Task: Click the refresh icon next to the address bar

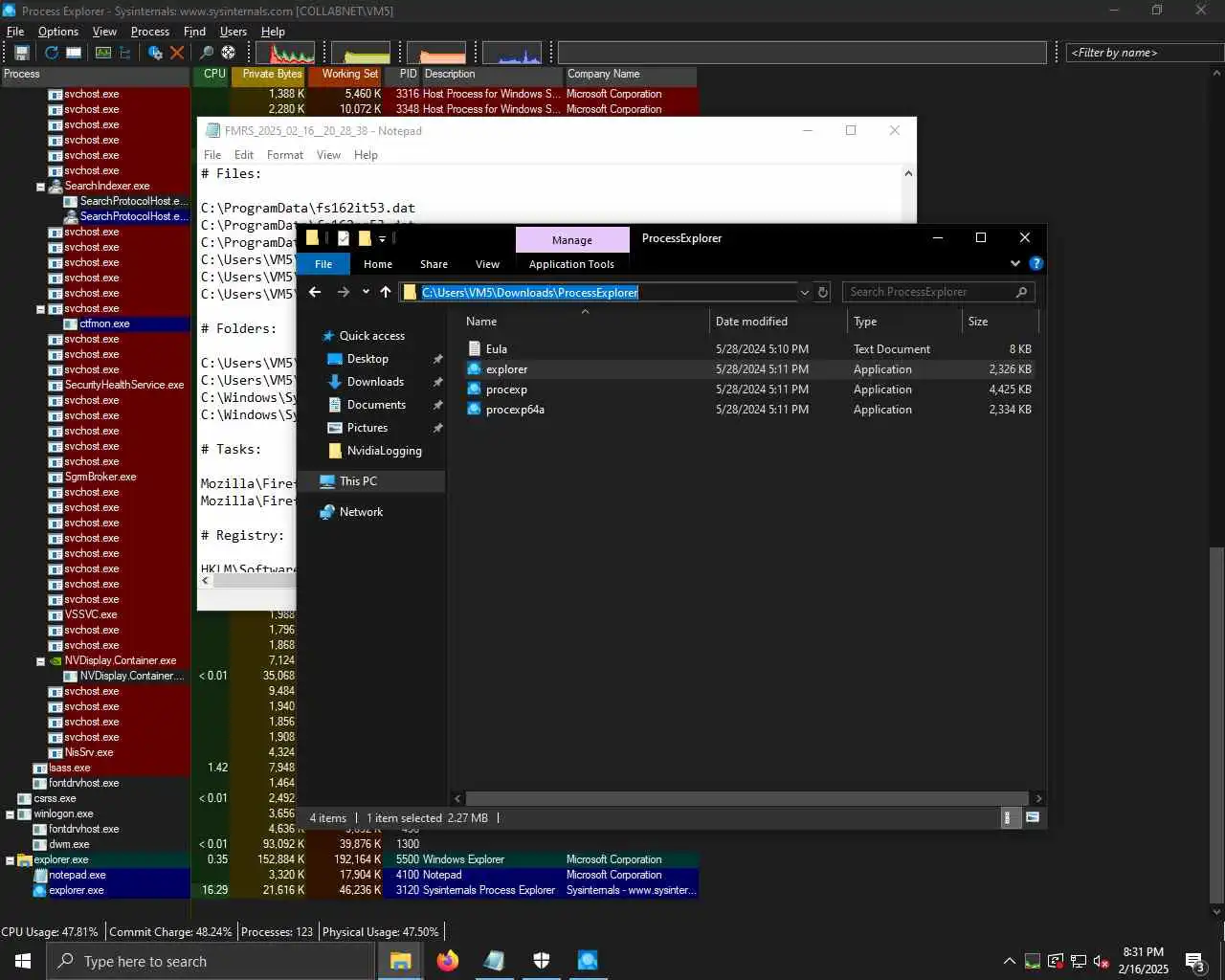Action: 823,292
